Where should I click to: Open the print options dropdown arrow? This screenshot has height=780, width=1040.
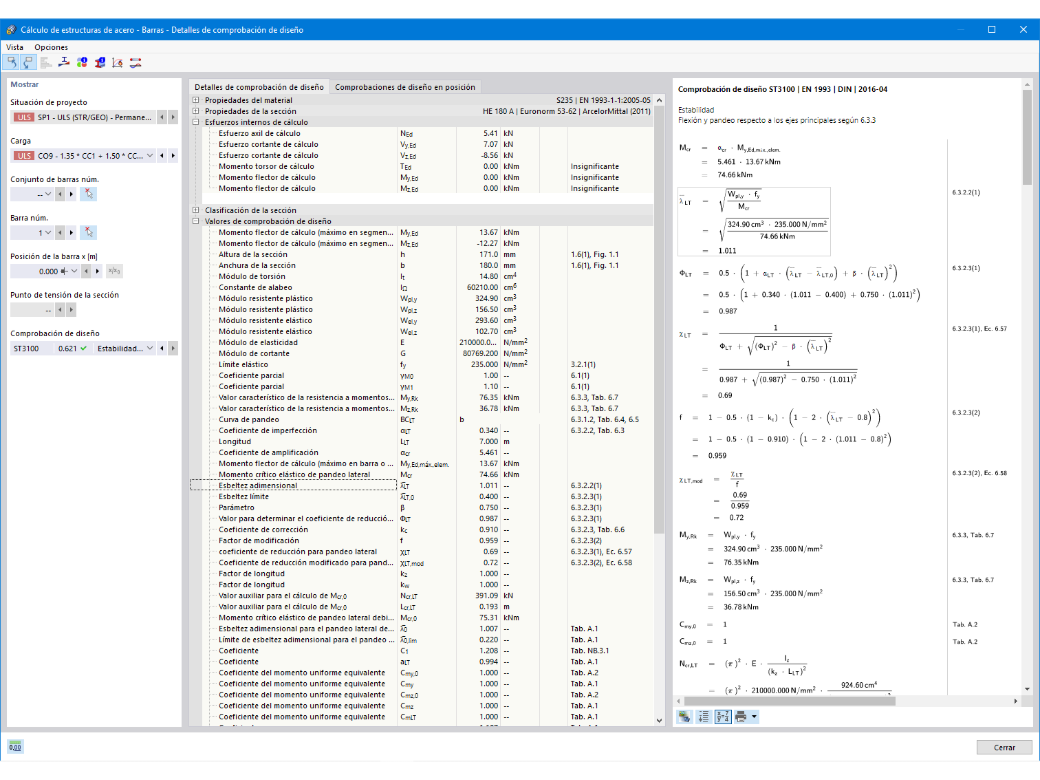pyautogui.click(x=754, y=716)
